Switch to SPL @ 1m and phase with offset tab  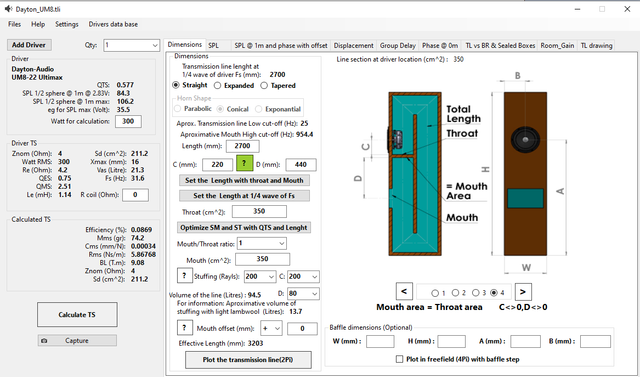pos(281,46)
